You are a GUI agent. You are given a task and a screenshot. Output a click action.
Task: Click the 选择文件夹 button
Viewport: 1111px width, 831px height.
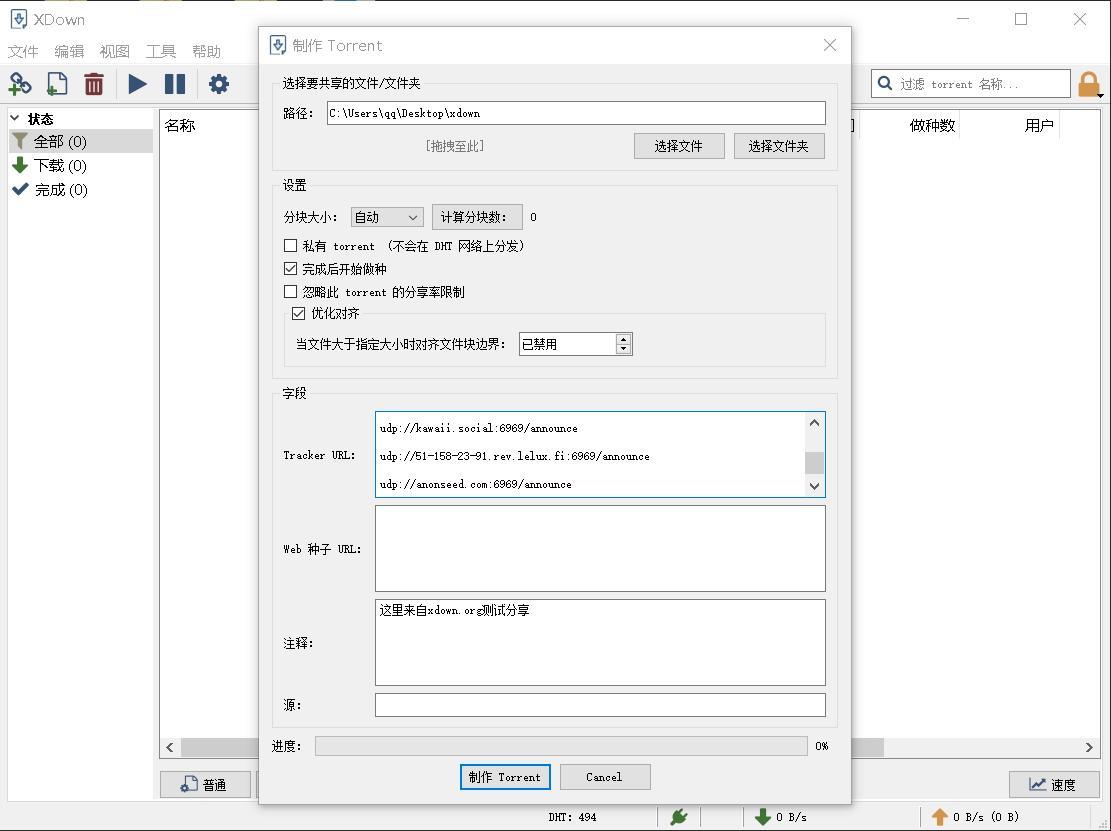coord(779,146)
